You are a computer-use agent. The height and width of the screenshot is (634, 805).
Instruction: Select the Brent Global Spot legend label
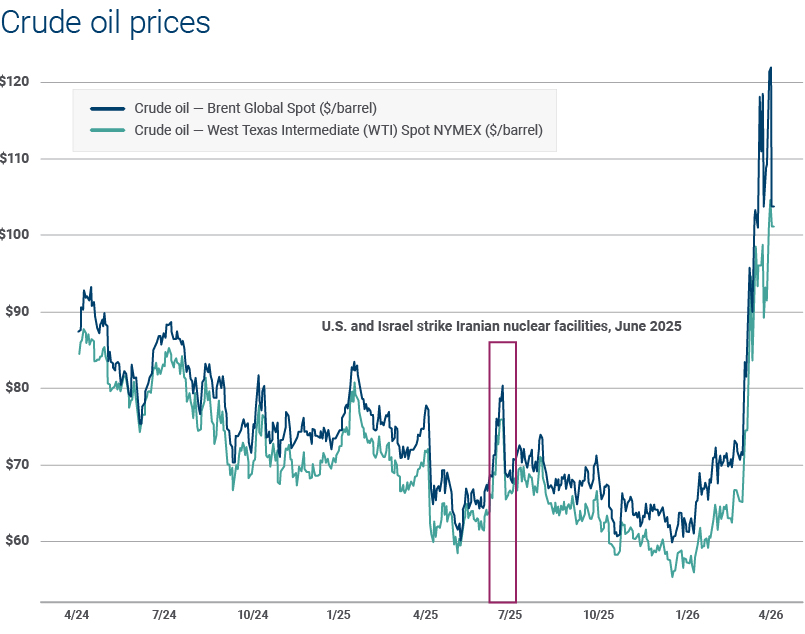point(255,108)
